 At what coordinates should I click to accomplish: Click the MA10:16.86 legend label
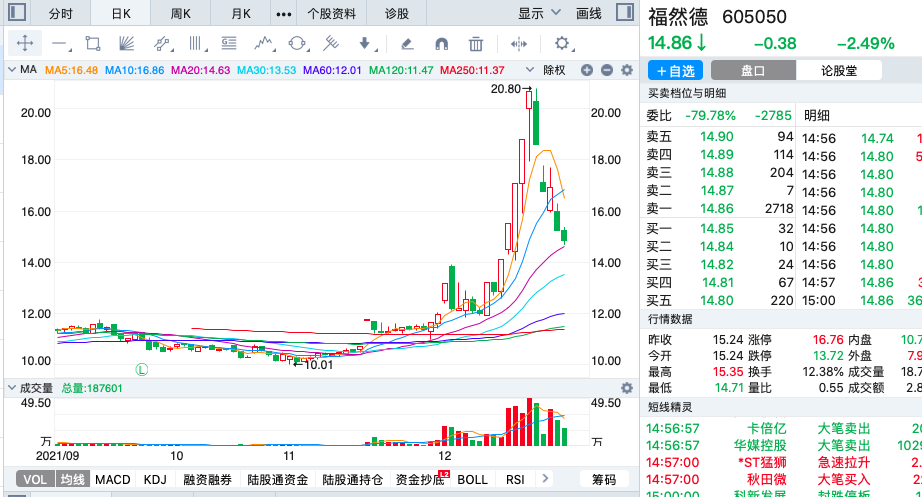pyautogui.click(x=134, y=71)
